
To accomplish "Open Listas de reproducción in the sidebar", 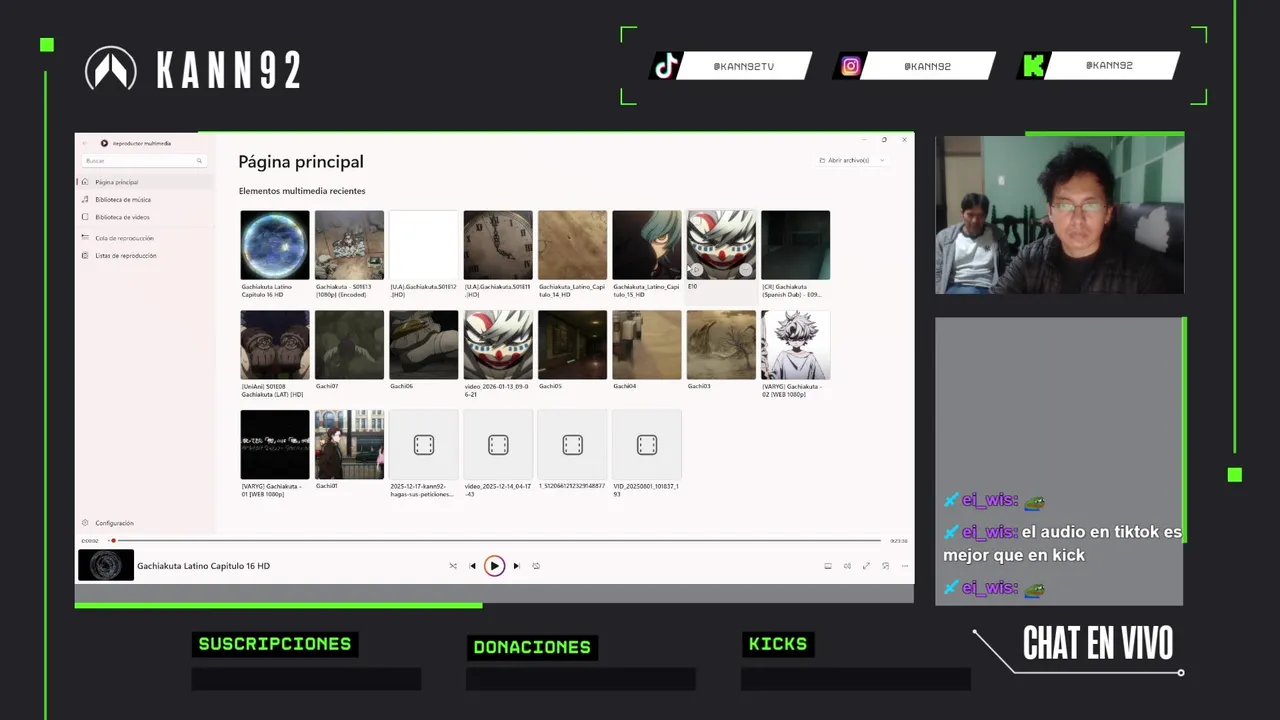I will click(145, 255).
